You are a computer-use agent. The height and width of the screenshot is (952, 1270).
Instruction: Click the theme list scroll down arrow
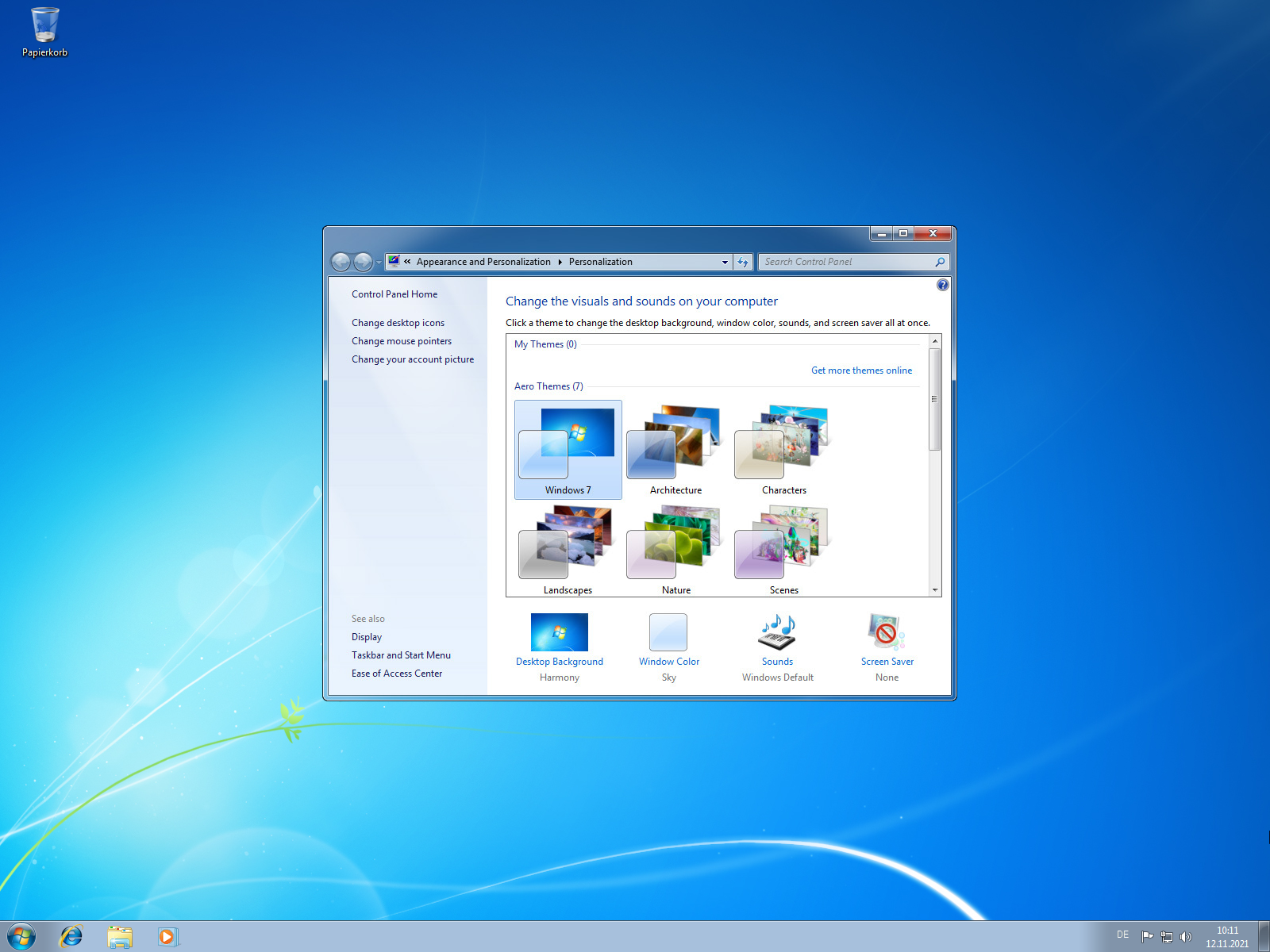935,590
